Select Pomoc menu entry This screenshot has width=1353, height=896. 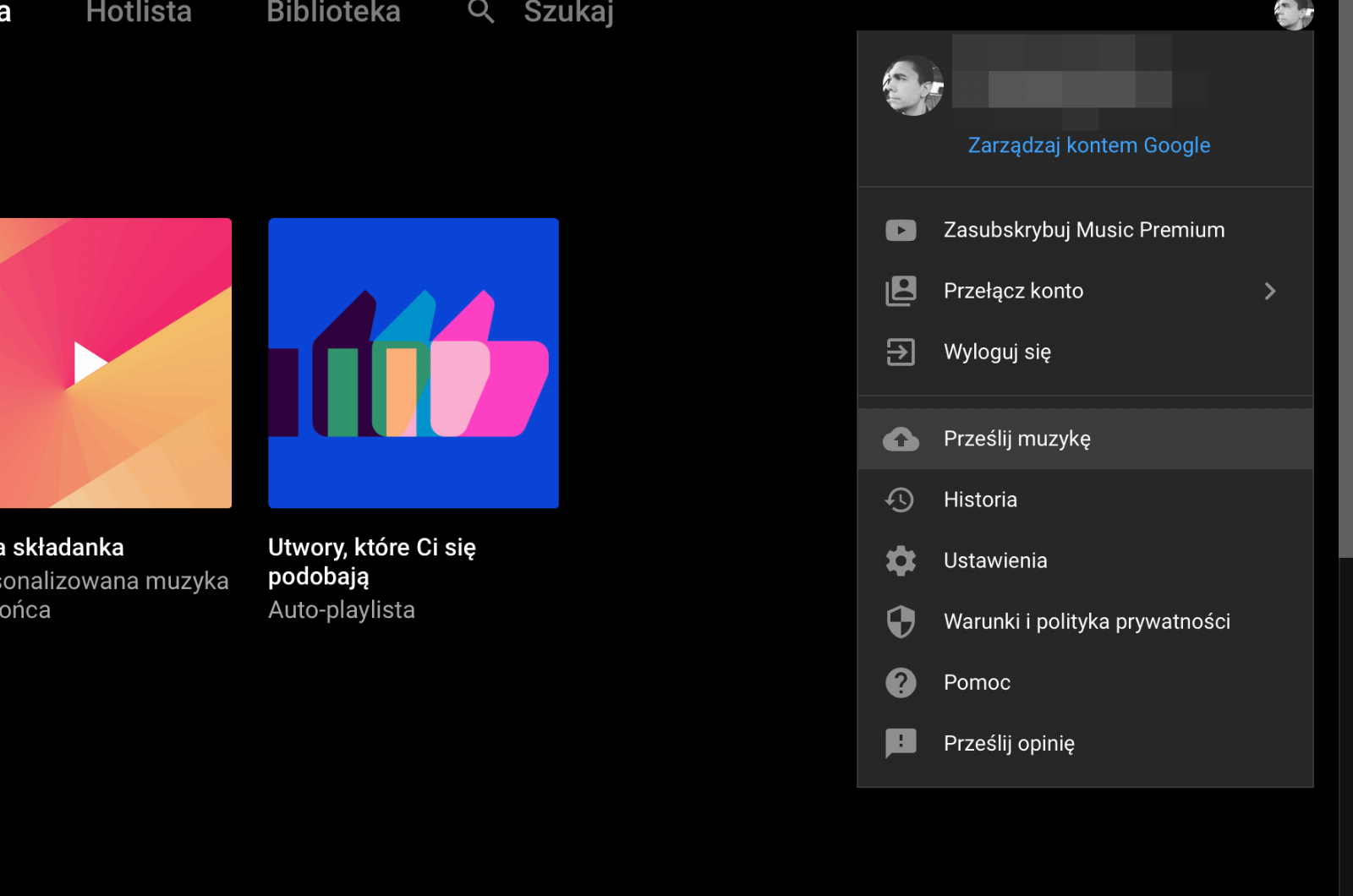pos(1085,682)
